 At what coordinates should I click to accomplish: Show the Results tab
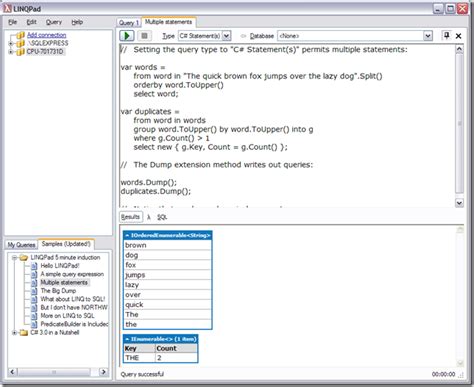pyautogui.click(x=131, y=217)
